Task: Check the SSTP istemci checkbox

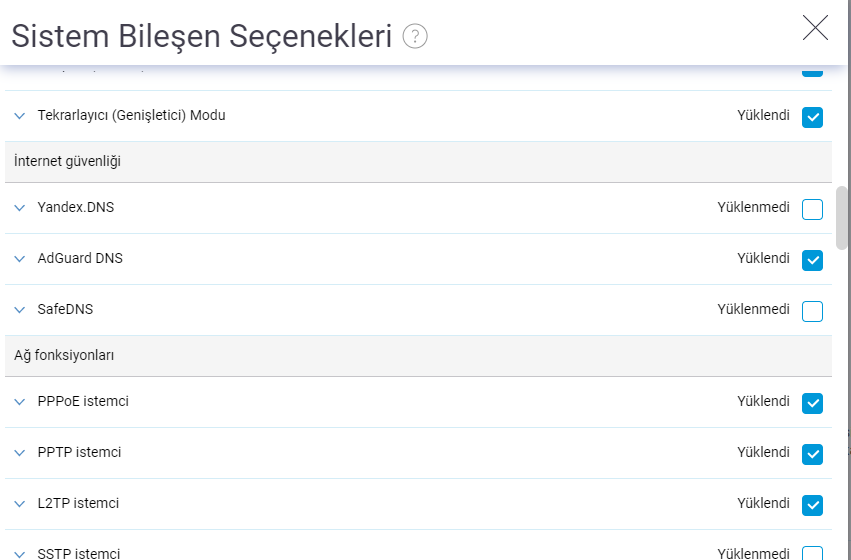Action: [x=813, y=554]
